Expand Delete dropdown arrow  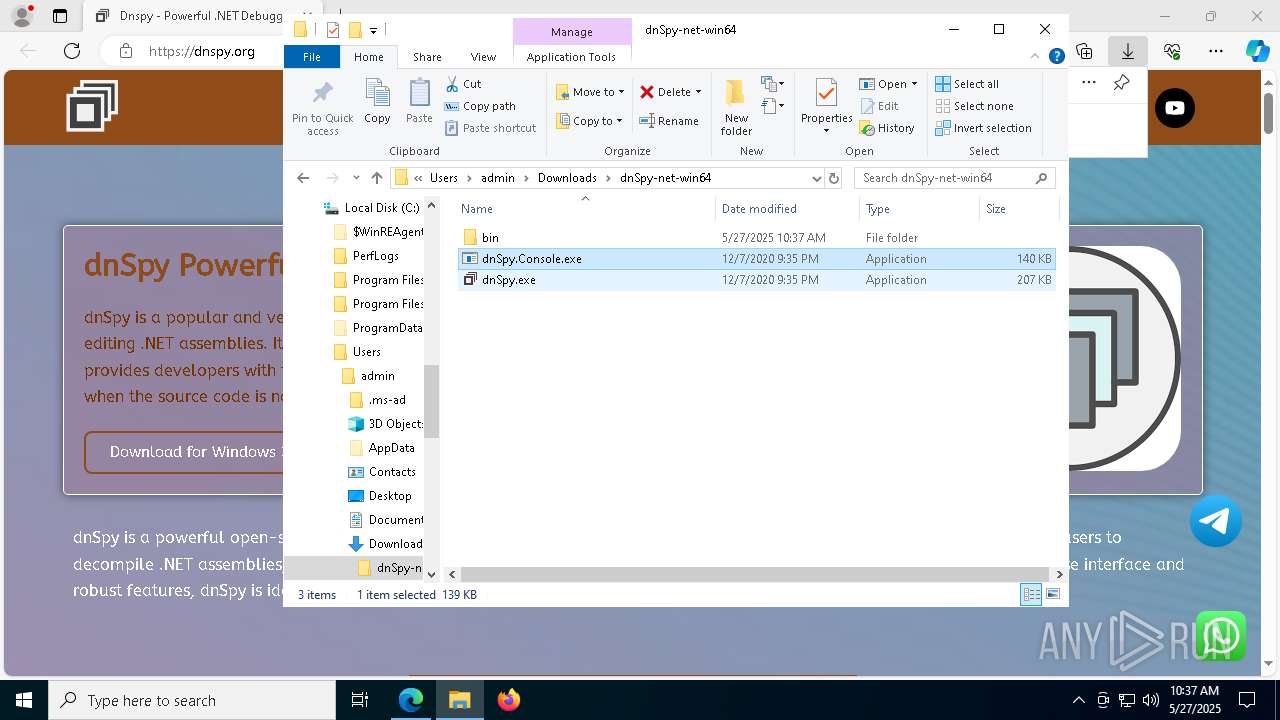pos(698,92)
